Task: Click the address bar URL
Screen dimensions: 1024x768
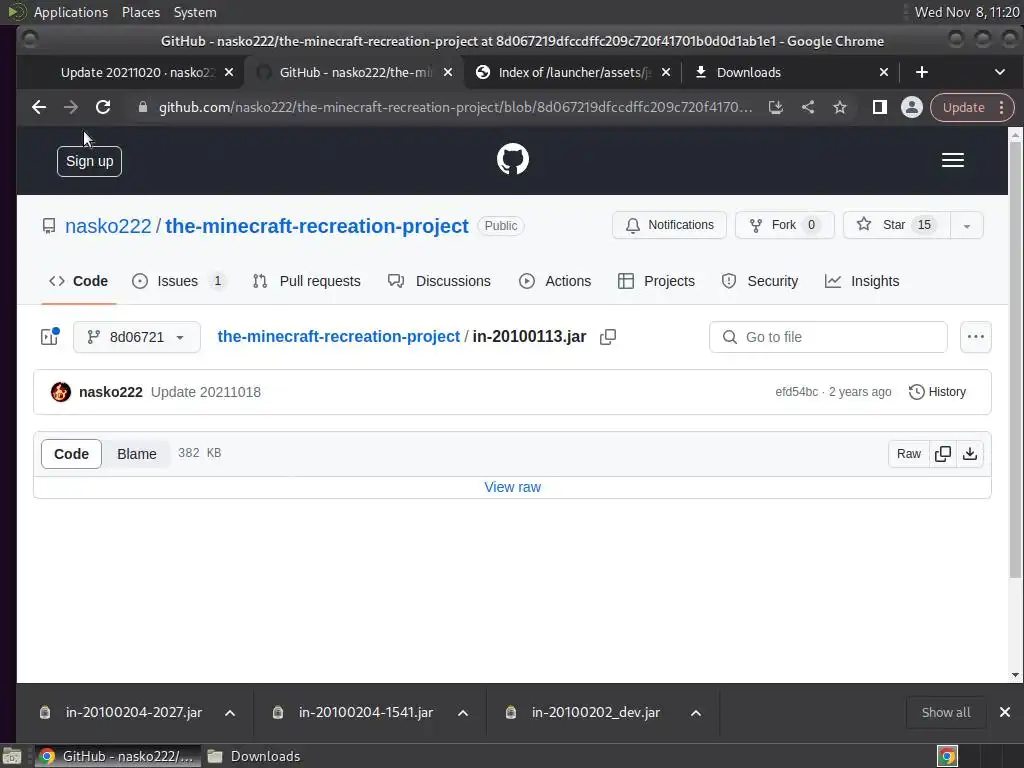Action: (455, 107)
